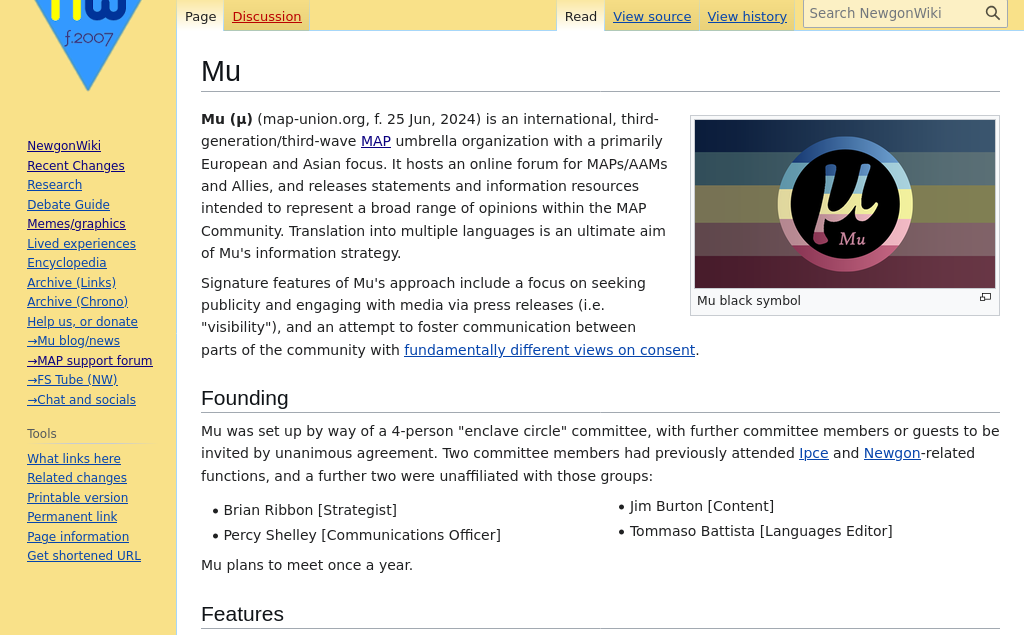This screenshot has height=635, width=1024.
Task: Select the Read tab
Action: (x=581, y=16)
